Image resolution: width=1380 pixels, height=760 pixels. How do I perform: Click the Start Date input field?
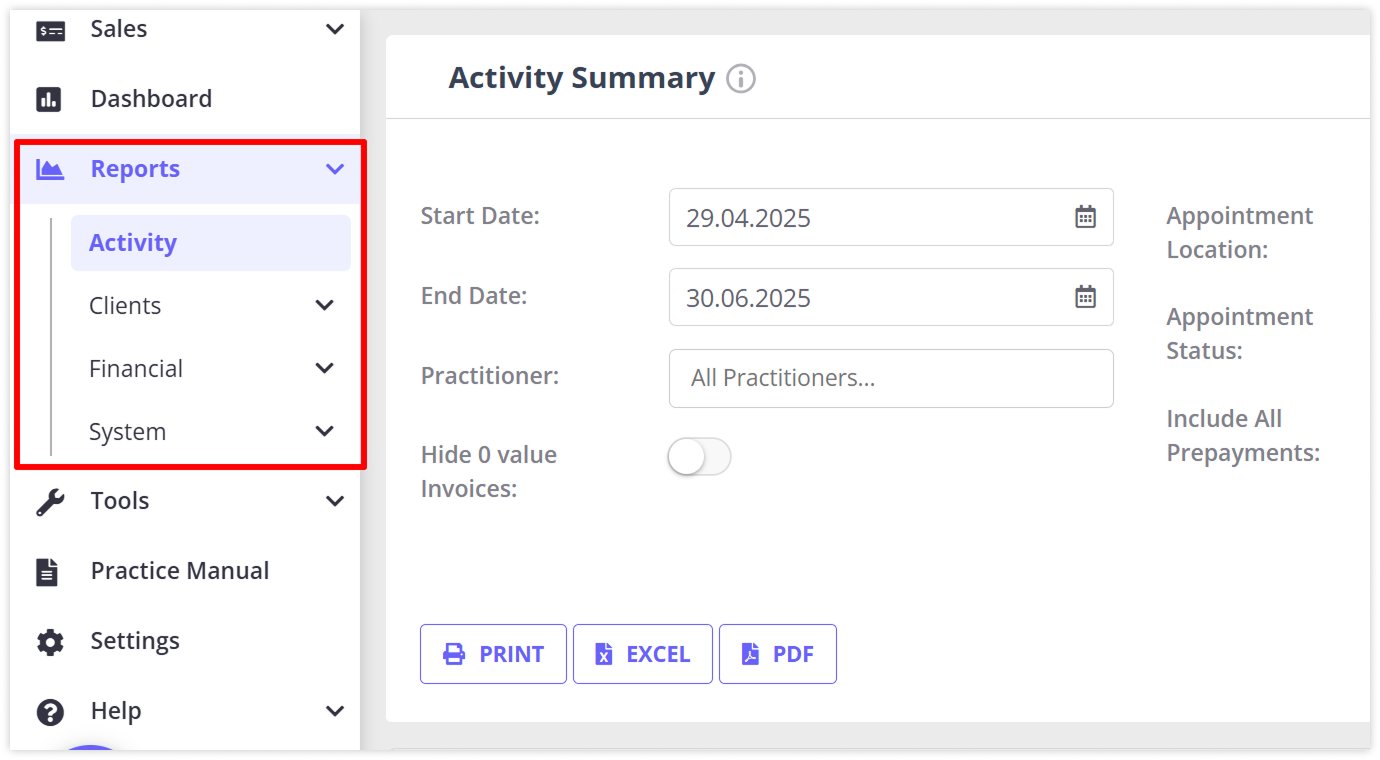click(870, 217)
